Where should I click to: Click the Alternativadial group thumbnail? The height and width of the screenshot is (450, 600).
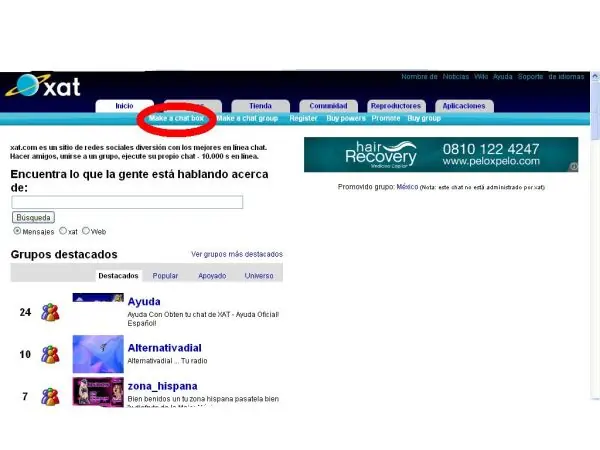(x=98, y=354)
